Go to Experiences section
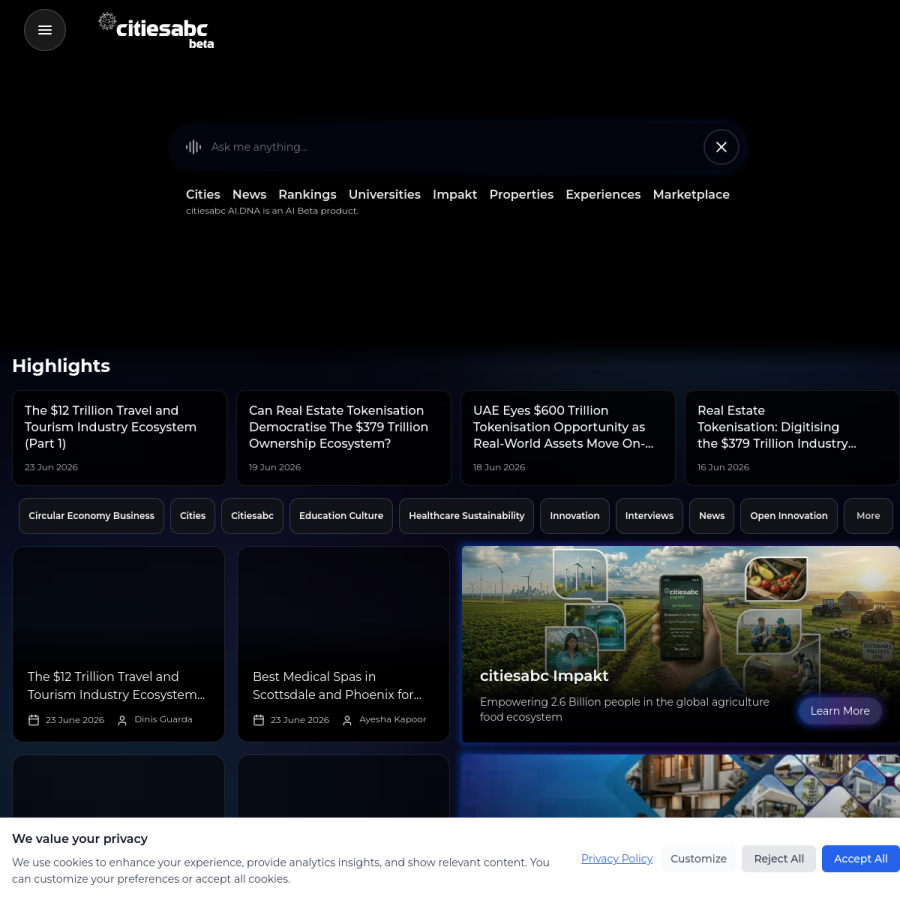Viewport: 900px width, 900px height. (603, 195)
